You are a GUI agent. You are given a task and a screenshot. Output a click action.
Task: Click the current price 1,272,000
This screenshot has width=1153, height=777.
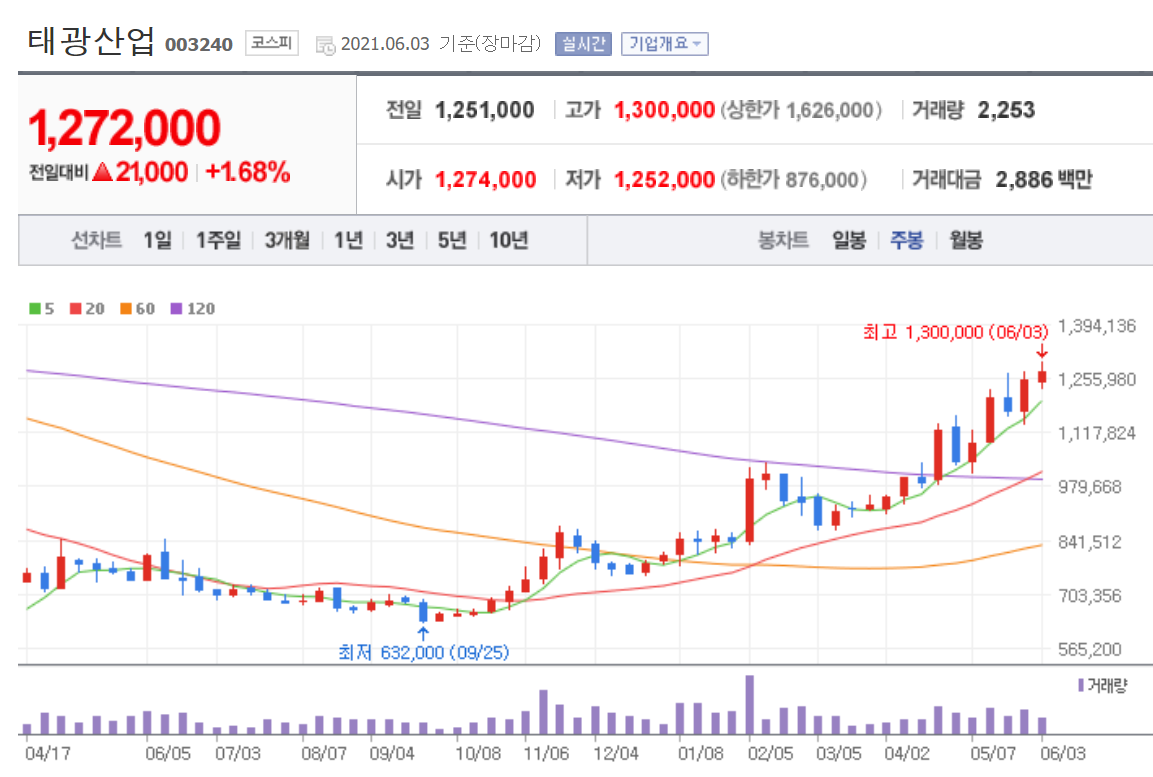tap(124, 128)
